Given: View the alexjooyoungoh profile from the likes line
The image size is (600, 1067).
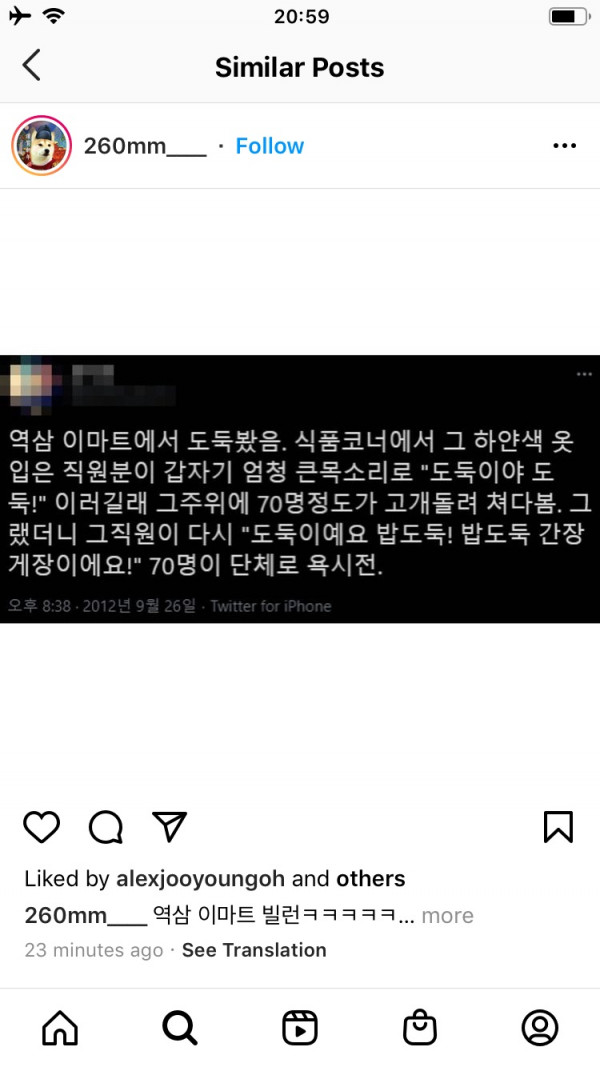Looking at the screenshot, I should (200, 879).
